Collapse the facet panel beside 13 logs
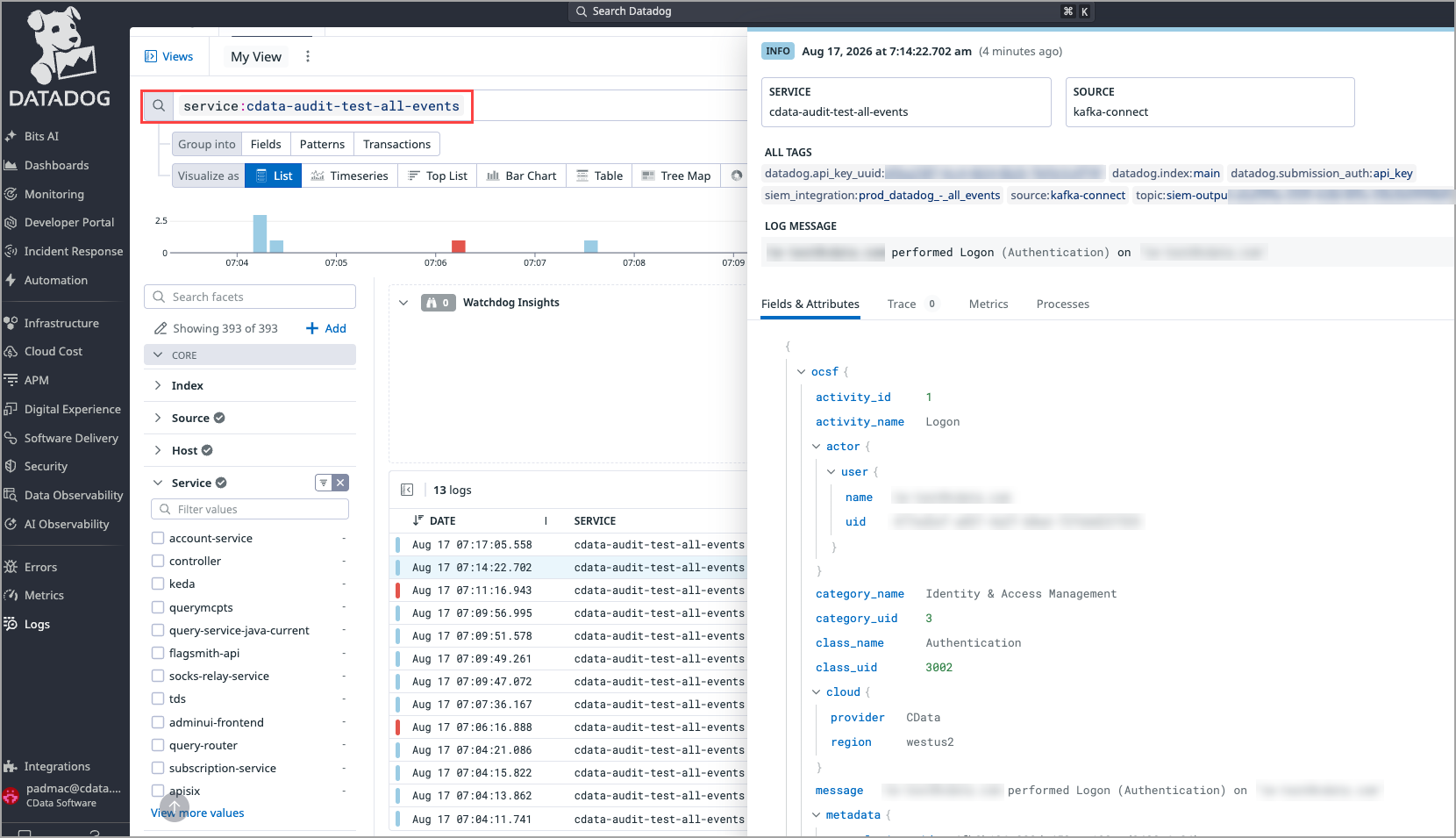 [x=407, y=490]
